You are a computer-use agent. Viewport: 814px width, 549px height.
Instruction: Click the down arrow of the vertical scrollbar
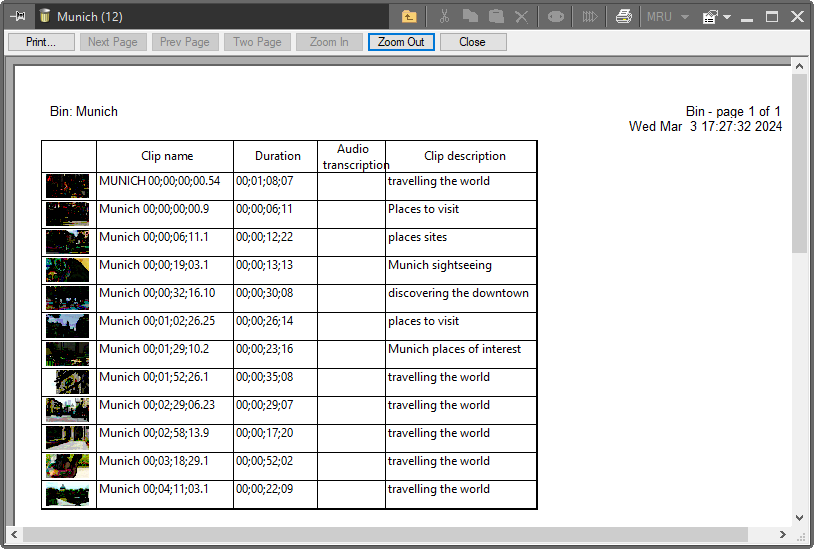pyautogui.click(x=799, y=517)
